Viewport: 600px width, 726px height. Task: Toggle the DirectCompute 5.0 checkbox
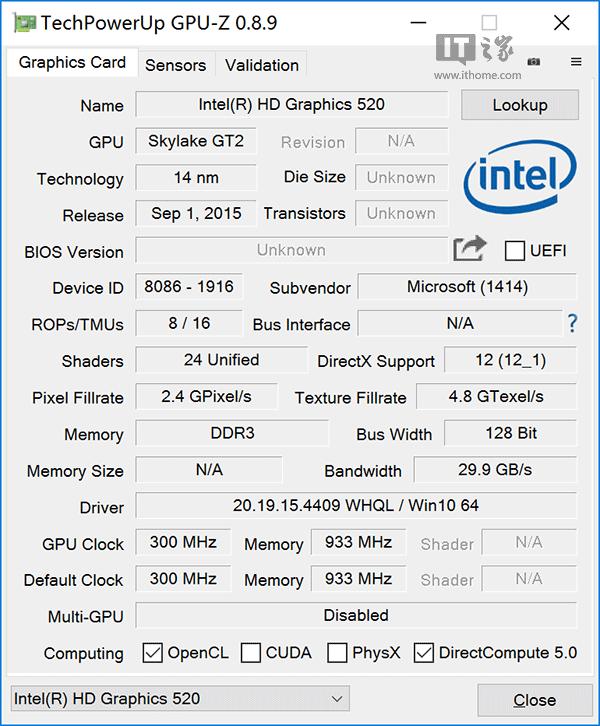tap(423, 653)
